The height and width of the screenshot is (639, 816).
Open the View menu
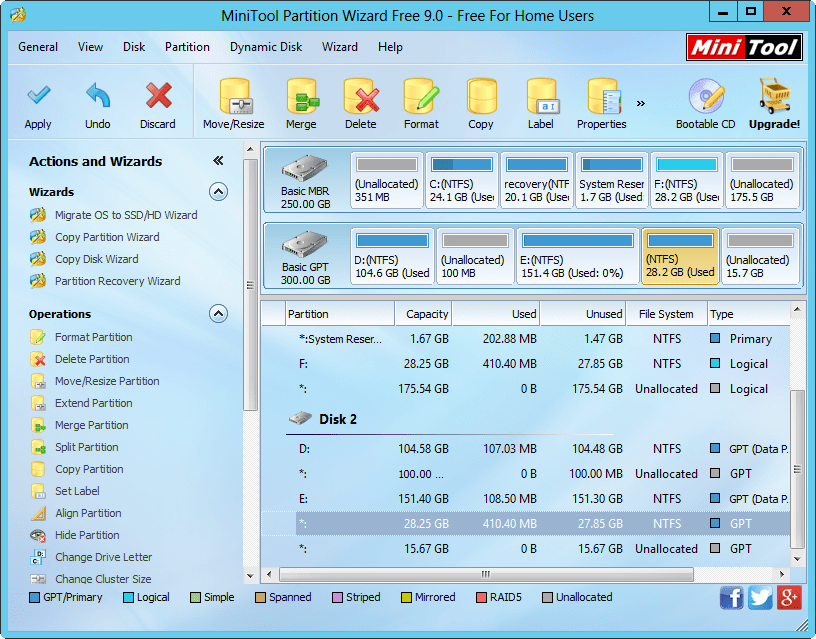coord(90,46)
